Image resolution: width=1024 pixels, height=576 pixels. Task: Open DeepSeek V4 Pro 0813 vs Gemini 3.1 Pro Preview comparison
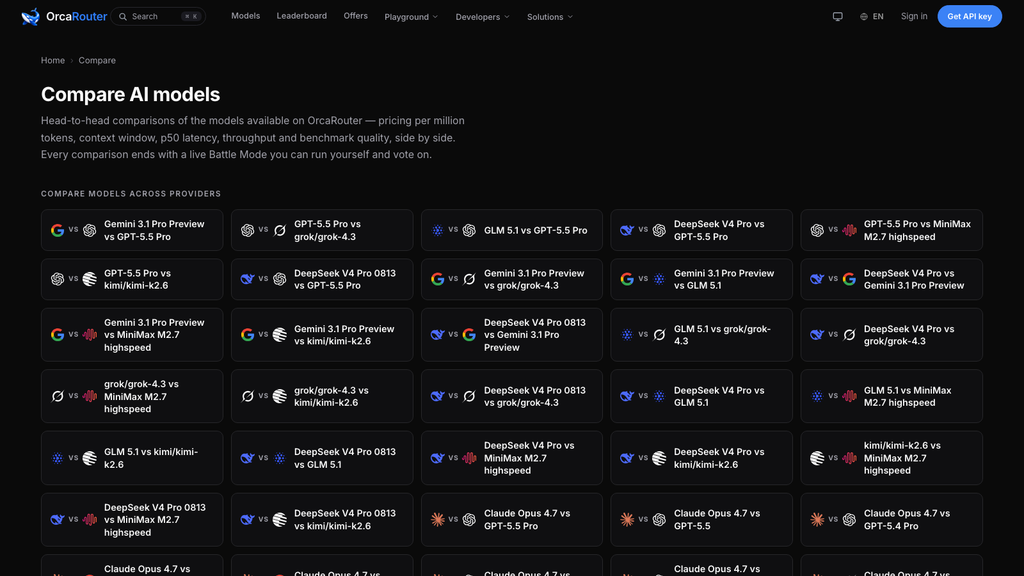(x=511, y=334)
